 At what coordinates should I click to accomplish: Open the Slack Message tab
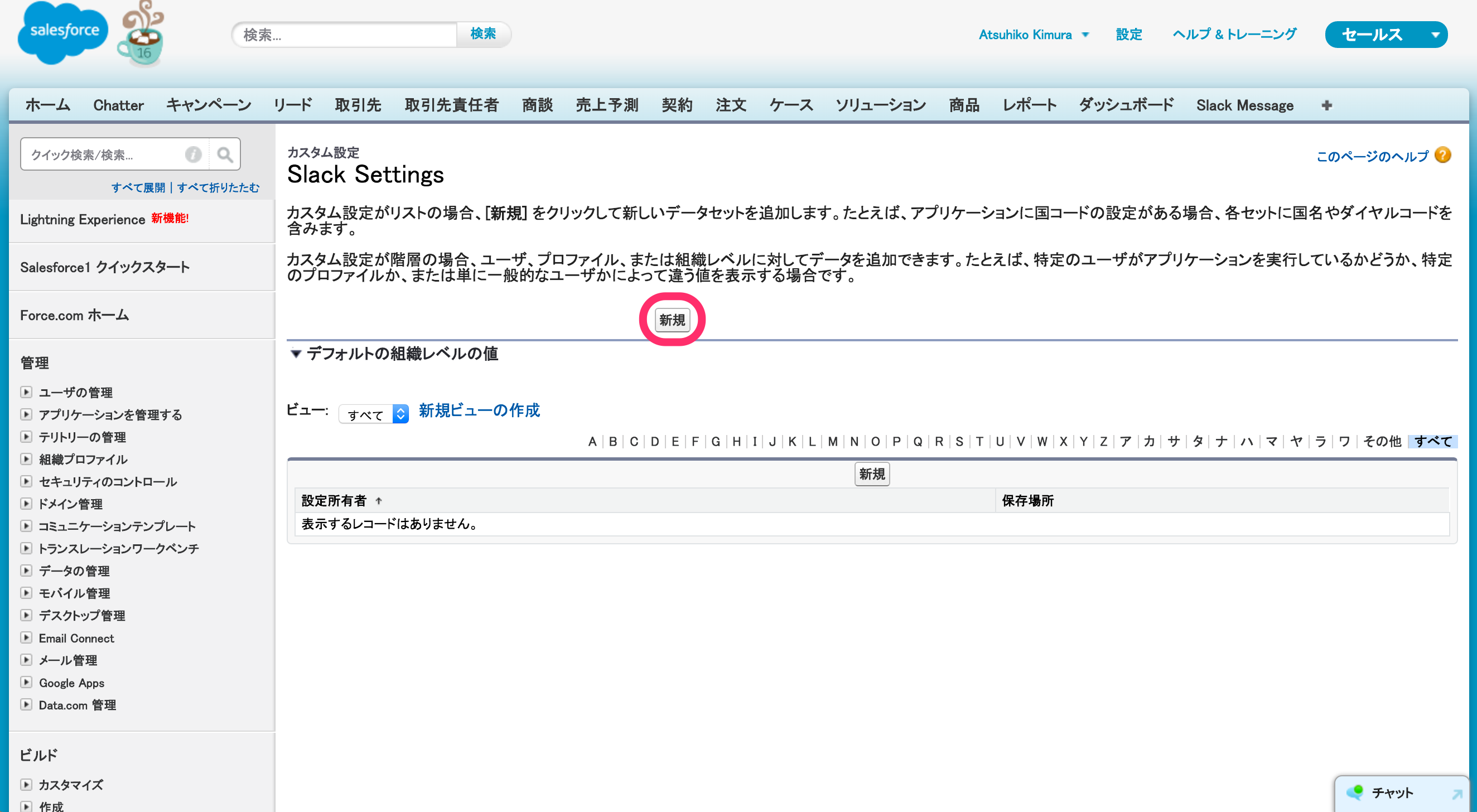click(x=1245, y=105)
